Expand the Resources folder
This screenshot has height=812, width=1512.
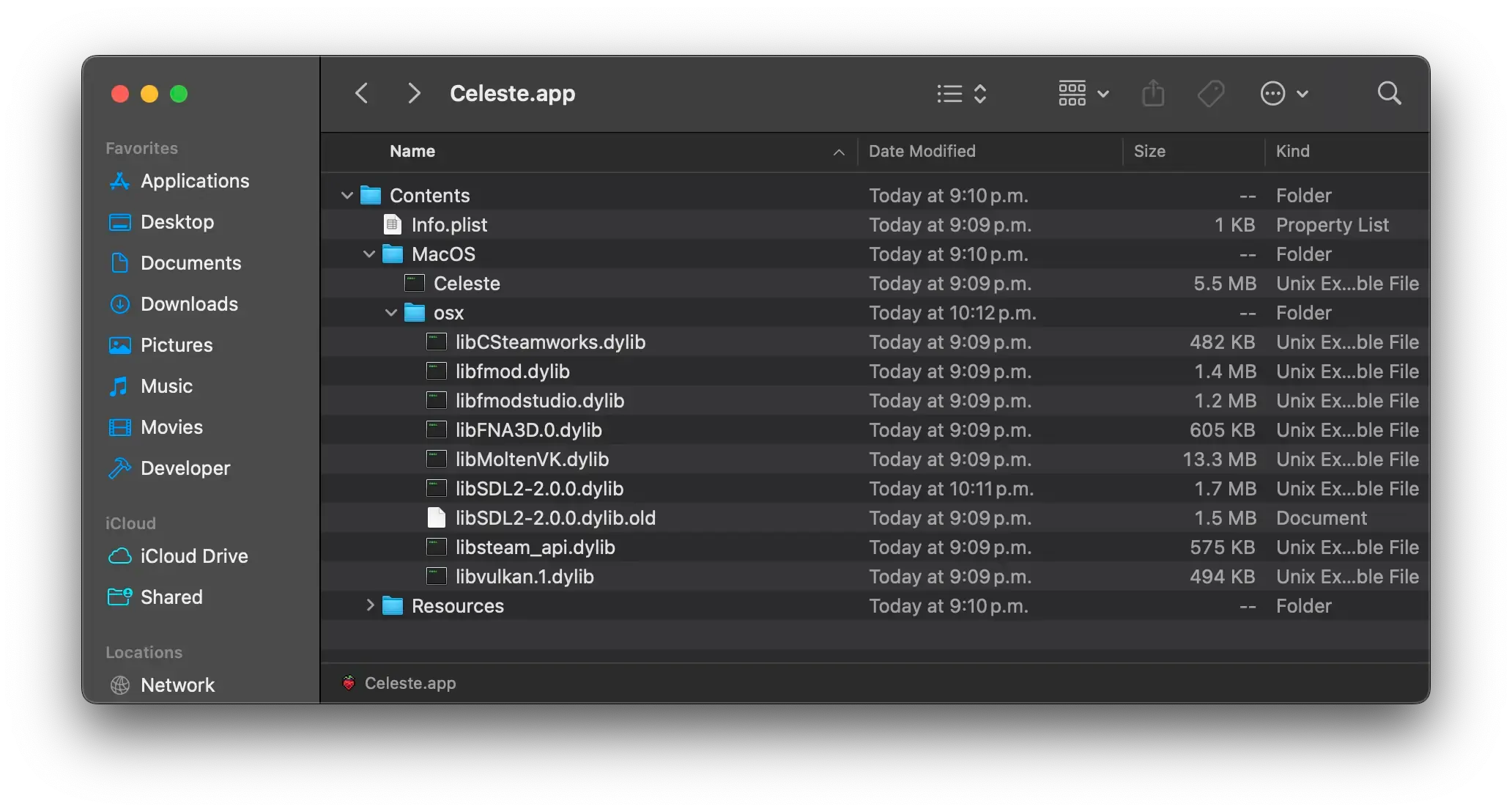[370, 606]
